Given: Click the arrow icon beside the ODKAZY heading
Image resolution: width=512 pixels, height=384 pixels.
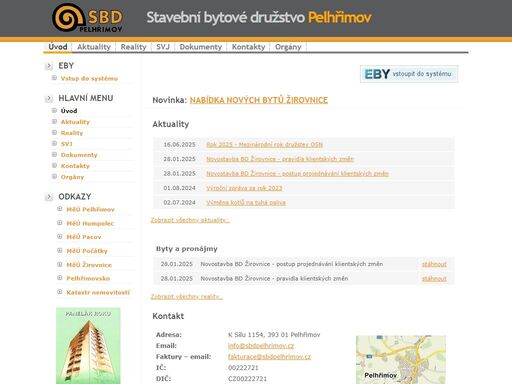Looking at the screenshot, I should (49, 197).
